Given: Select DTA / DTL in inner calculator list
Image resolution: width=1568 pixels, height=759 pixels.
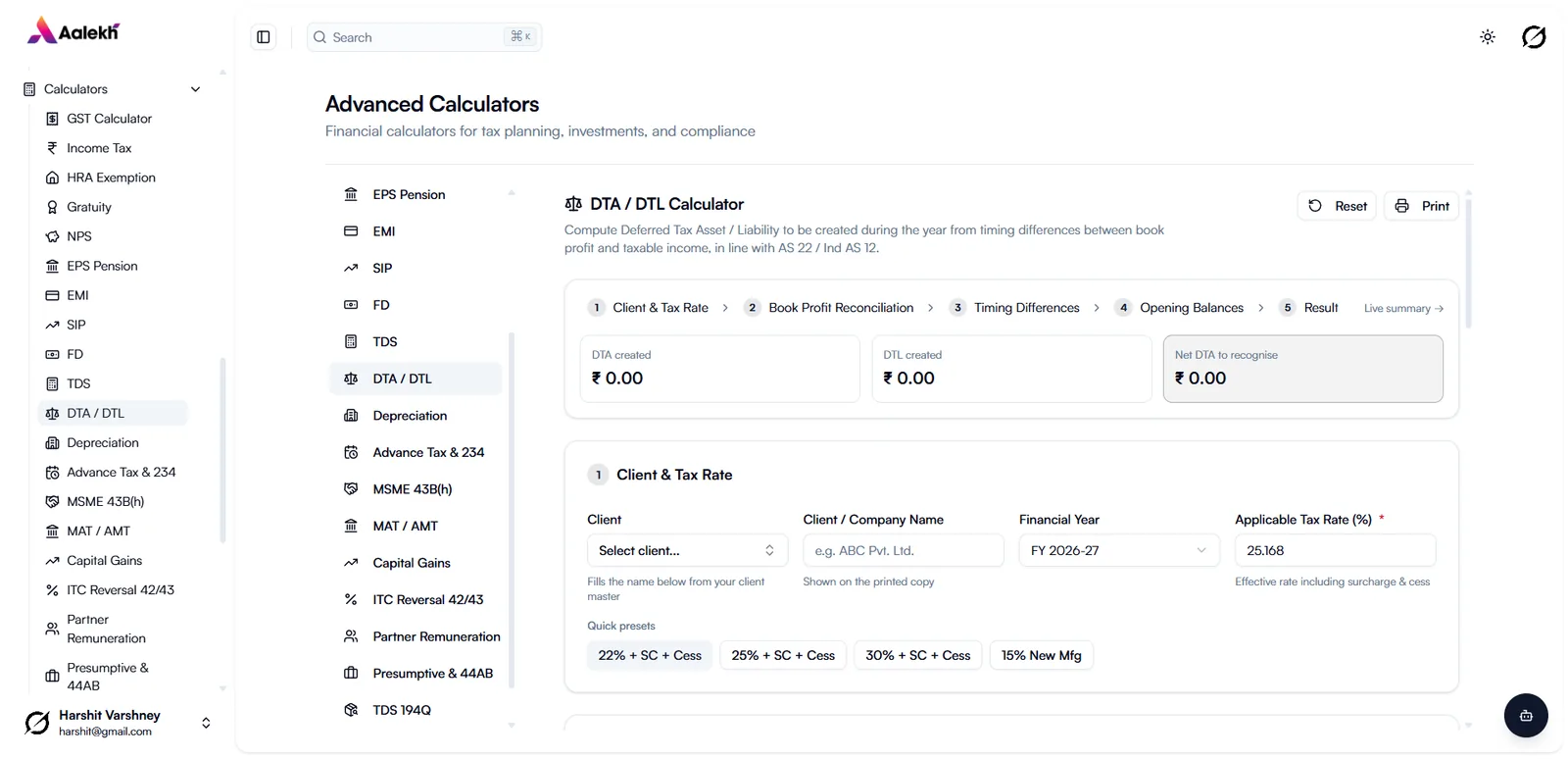Looking at the screenshot, I should 416,379.
